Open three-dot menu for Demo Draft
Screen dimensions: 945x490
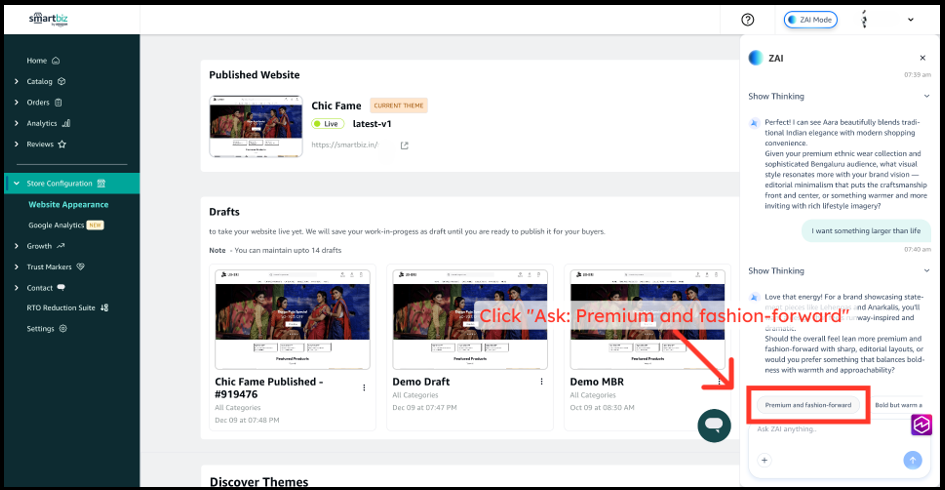tap(541, 382)
